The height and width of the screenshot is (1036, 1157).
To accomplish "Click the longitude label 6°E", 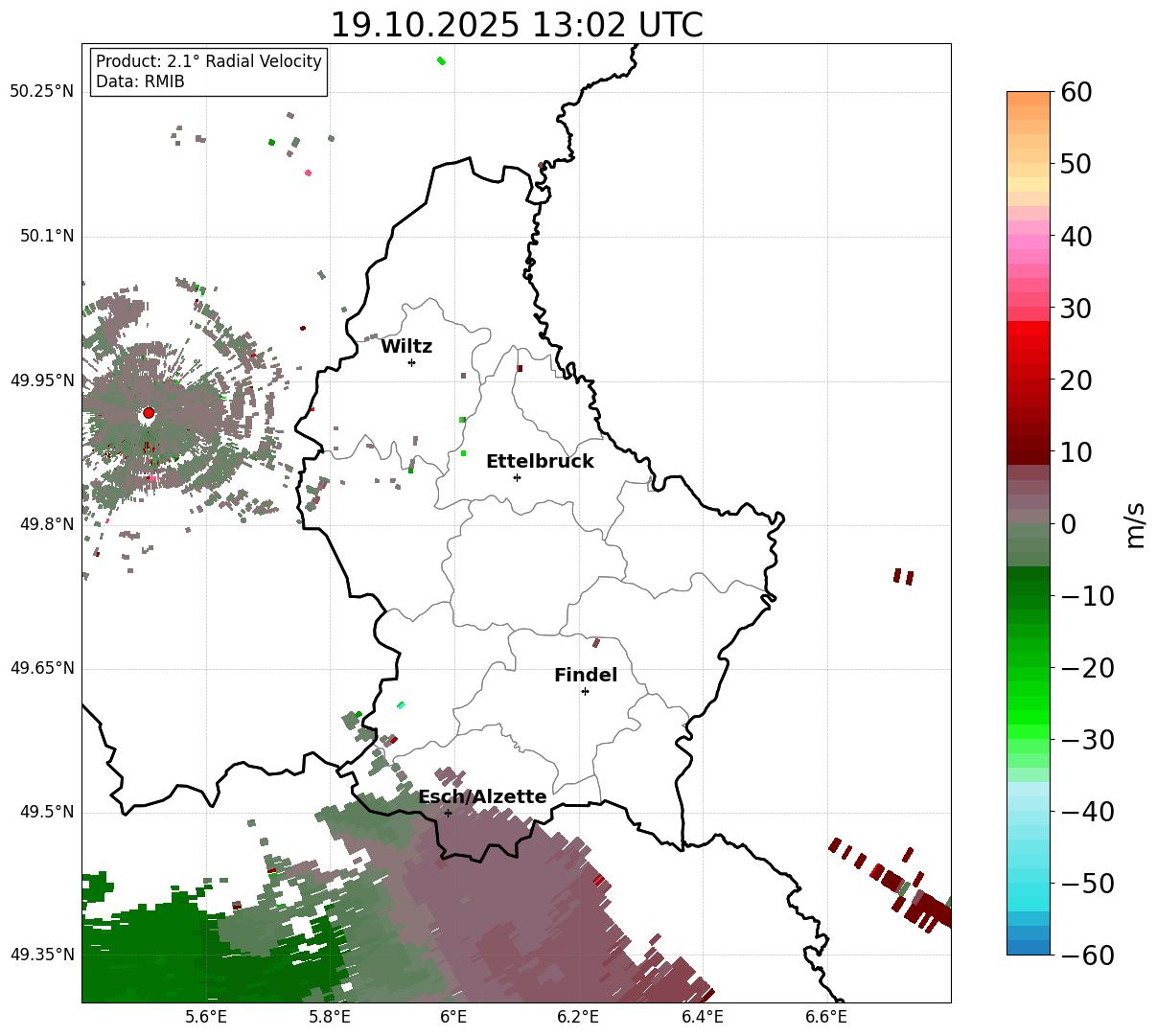I will click(453, 1017).
